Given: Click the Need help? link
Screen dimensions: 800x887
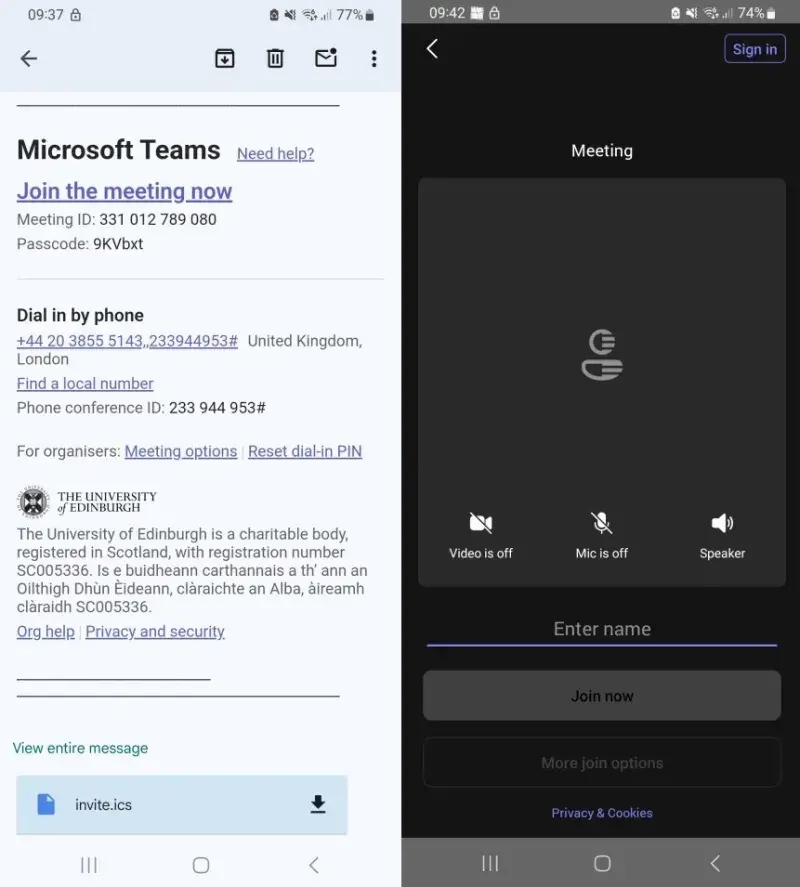Looking at the screenshot, I should pyautogui.click(x=275, y=153).
